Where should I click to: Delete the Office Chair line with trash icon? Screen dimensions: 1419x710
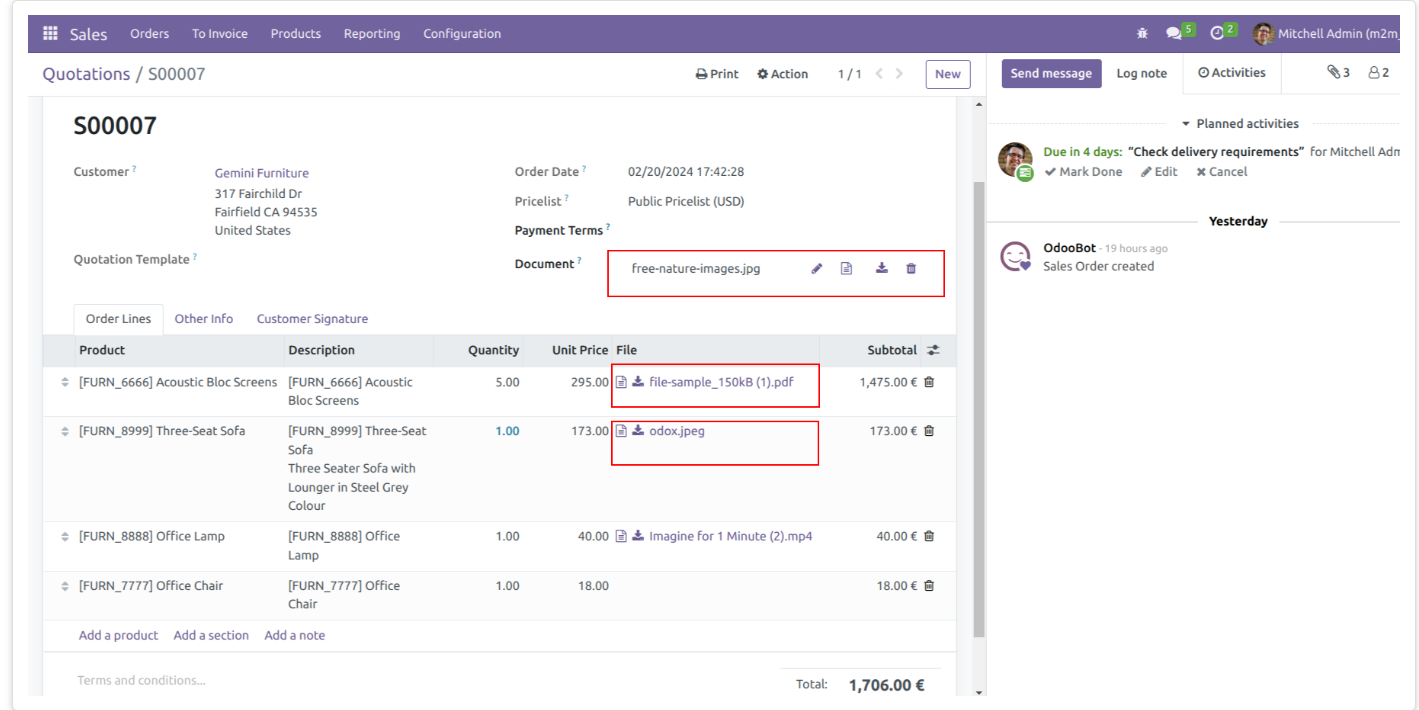click(929, 585)
